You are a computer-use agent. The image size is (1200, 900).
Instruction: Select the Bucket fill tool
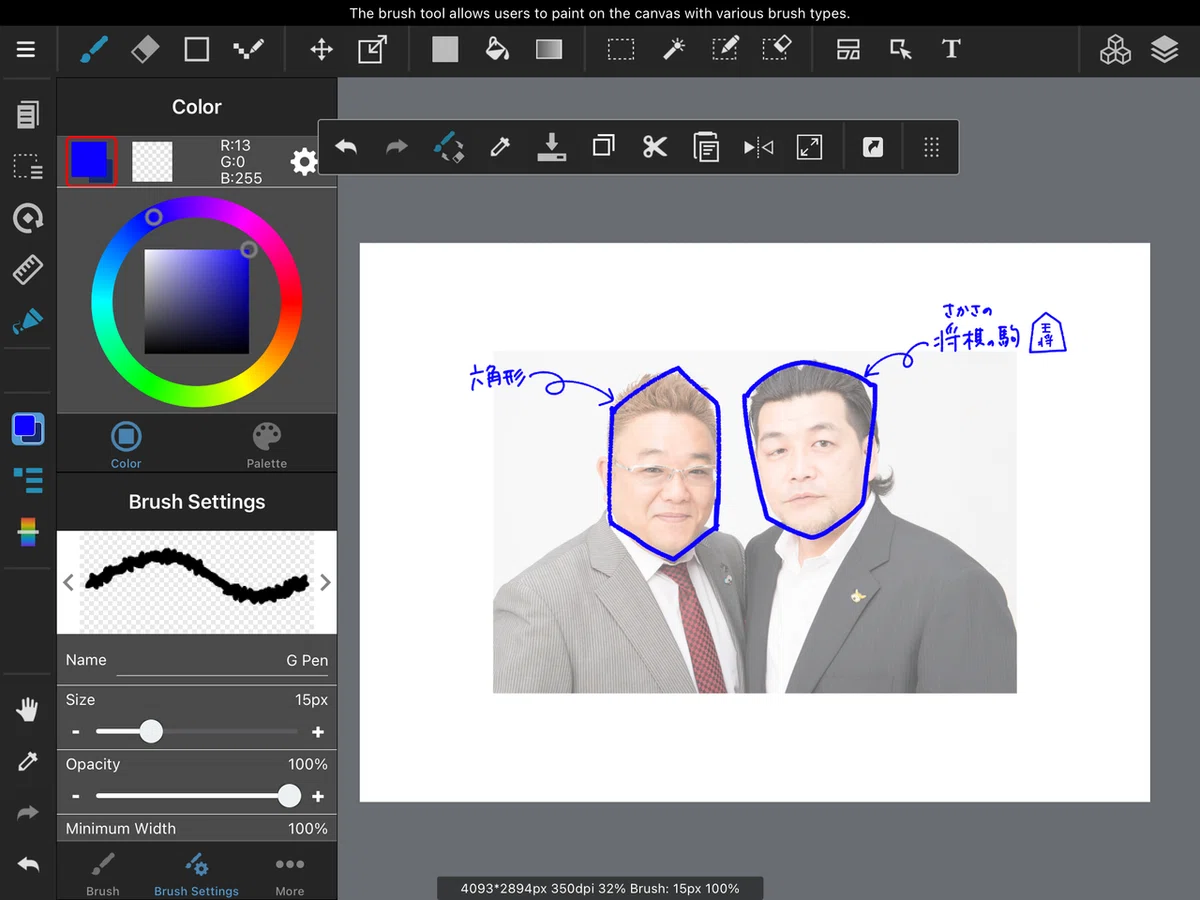click(x=497, y=49)
